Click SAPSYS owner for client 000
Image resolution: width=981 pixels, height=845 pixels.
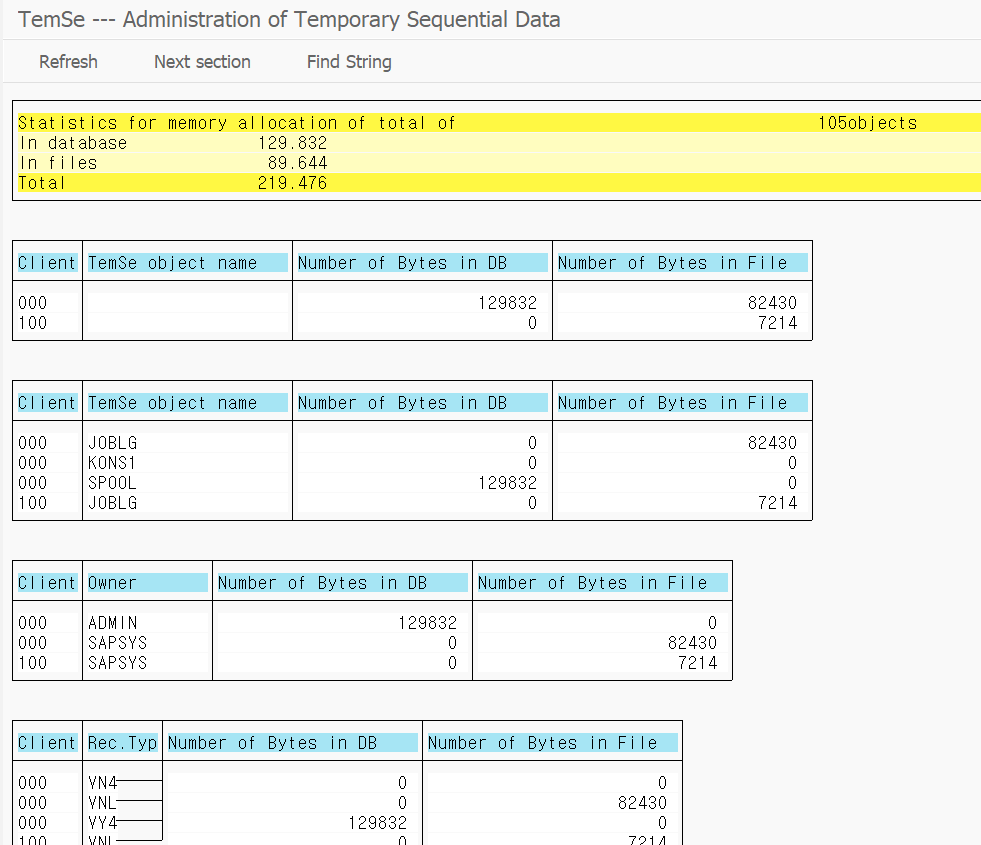coord(118,643)
